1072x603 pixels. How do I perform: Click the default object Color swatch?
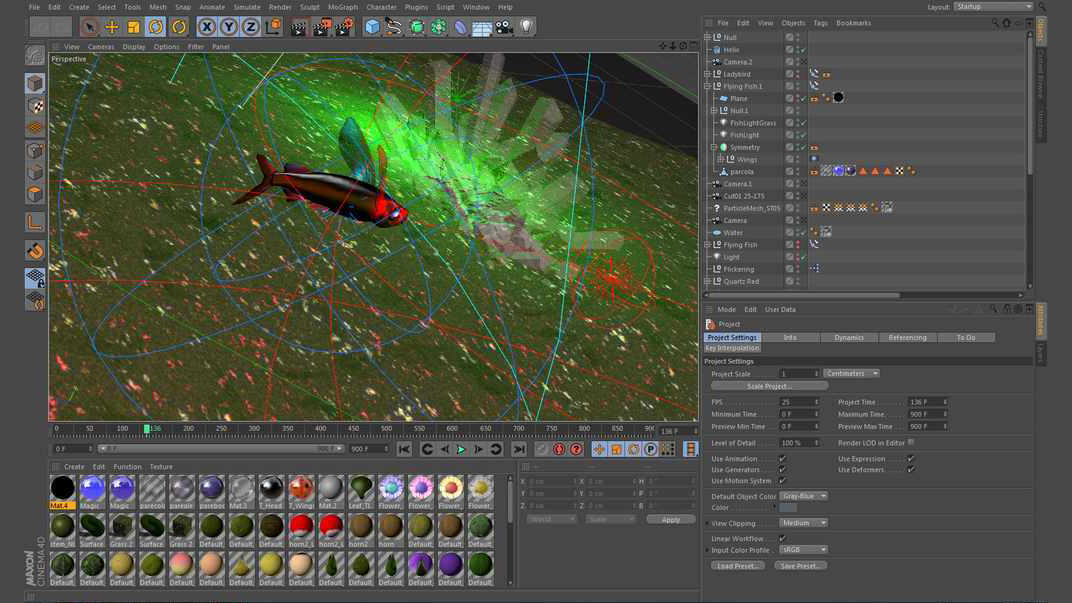pos(788,508)
